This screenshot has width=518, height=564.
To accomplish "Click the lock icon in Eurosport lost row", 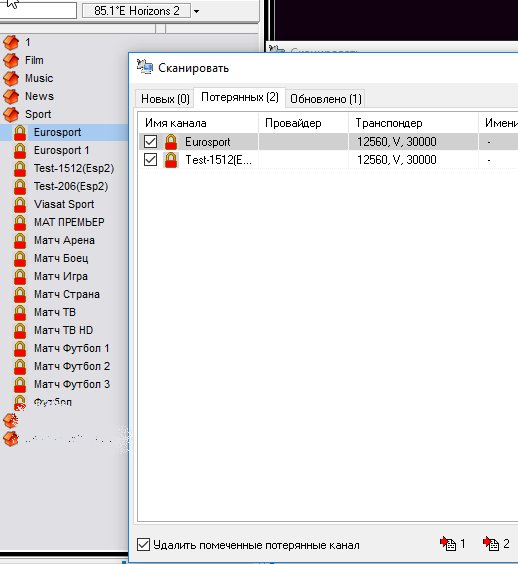I will 171,142.
